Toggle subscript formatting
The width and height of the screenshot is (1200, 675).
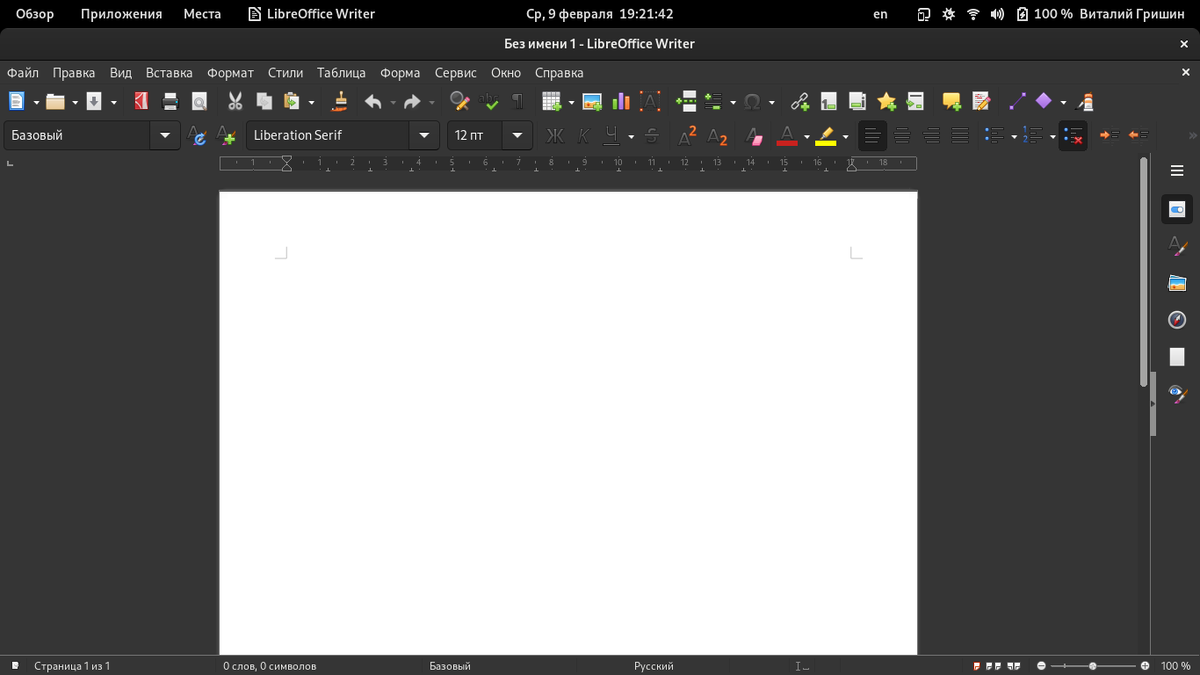click(x=717, y=135)
